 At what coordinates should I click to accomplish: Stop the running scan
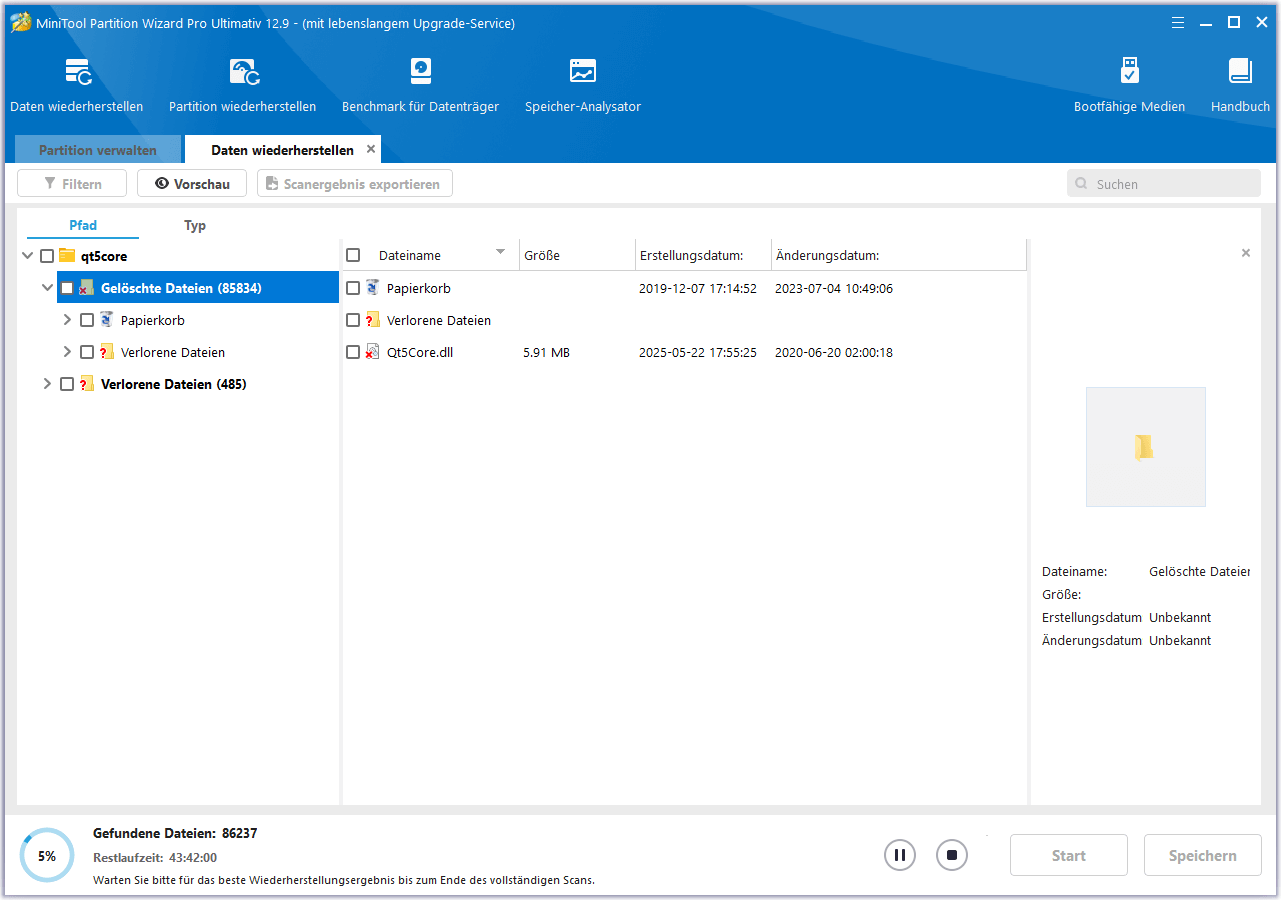click(x=952, y=855)
